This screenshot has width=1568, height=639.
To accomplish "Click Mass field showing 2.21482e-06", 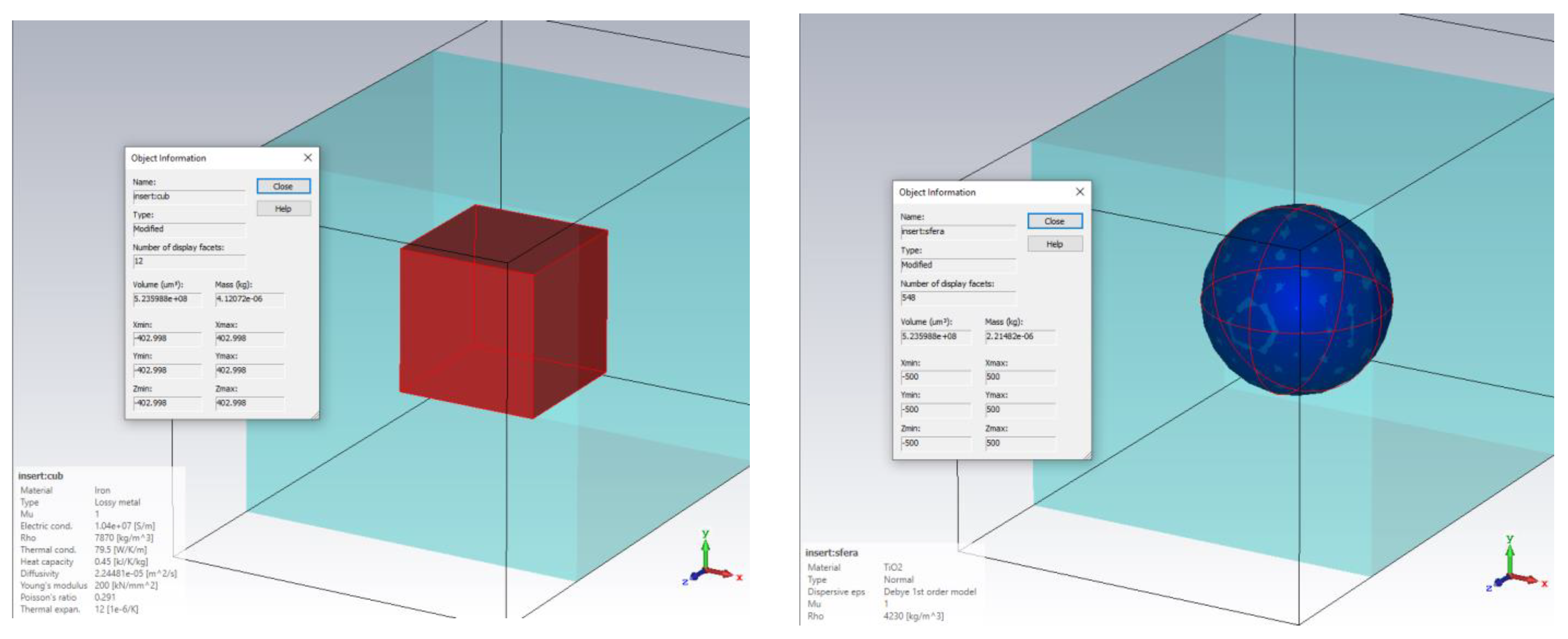I will pyautogui.click(x=1020, y=336).
